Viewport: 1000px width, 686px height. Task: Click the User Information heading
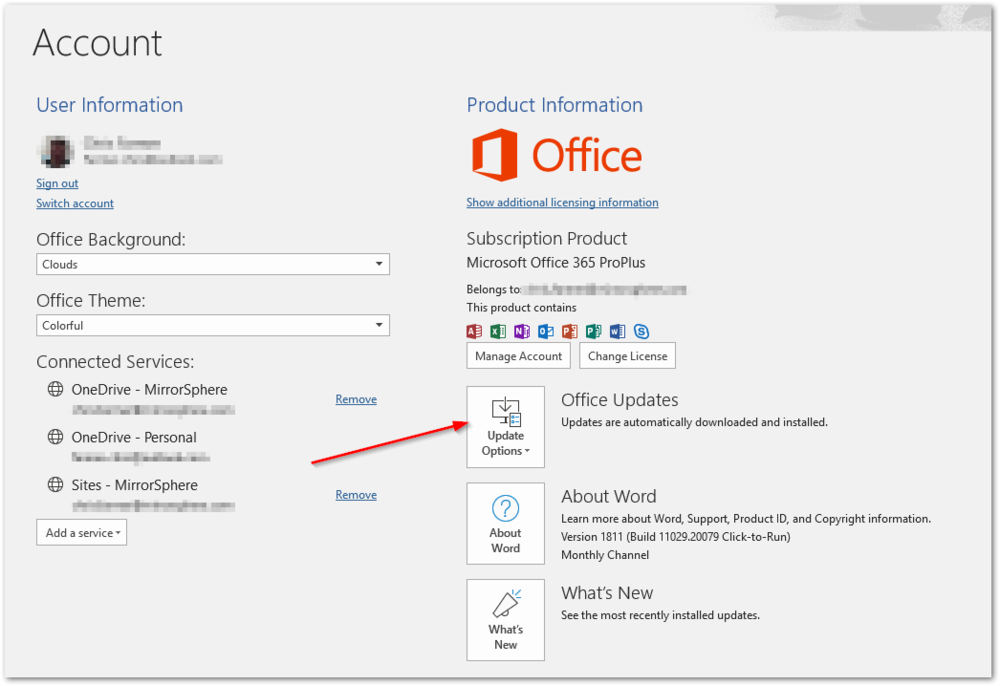tap(110, 105)
